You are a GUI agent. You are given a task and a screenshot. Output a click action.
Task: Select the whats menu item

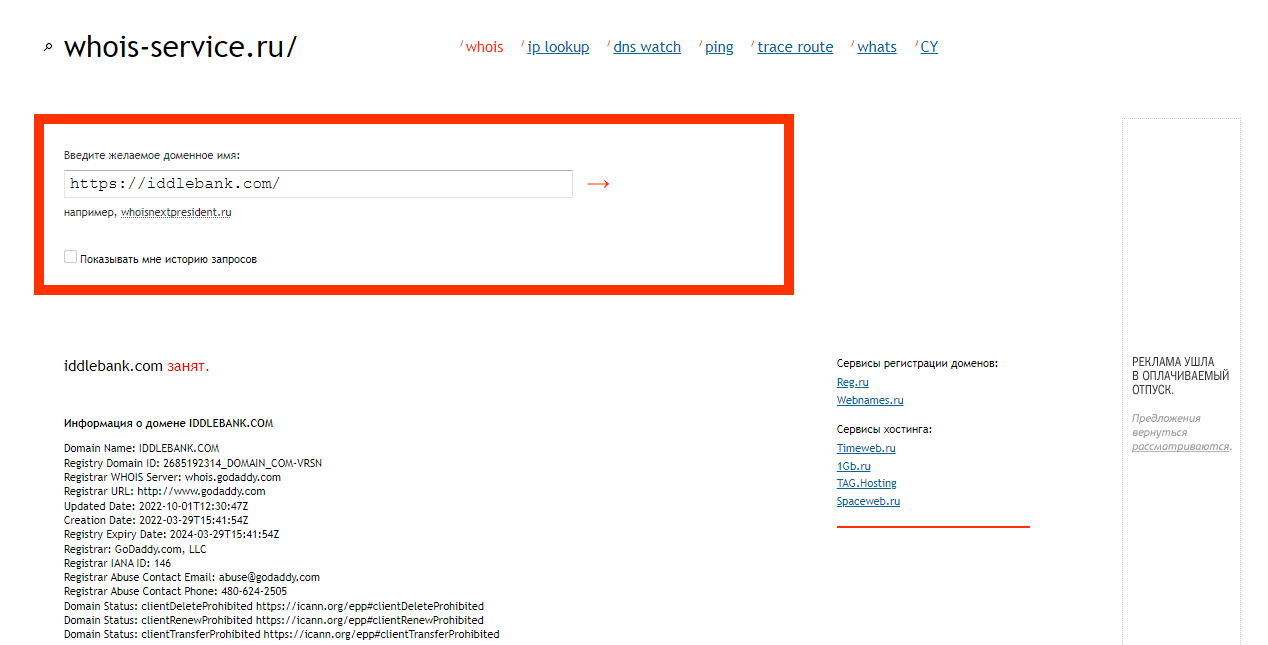click(x=876, y=47)
